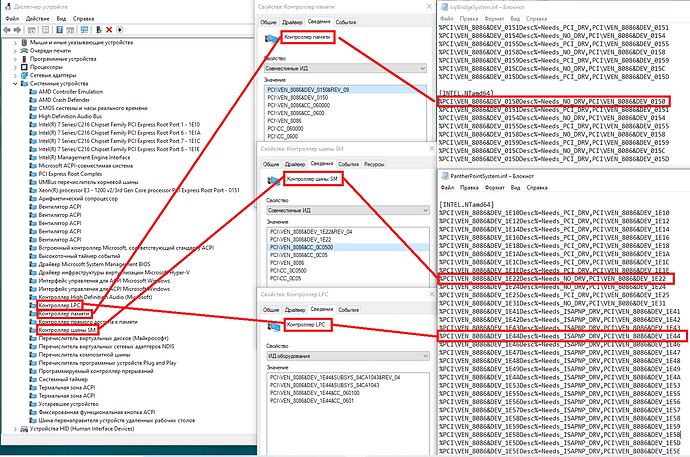Viewport: 690px width, 457px height.
Task: Click the mouse icon beside Мыши и иные указывающие устройства
Action: [24, 43]
